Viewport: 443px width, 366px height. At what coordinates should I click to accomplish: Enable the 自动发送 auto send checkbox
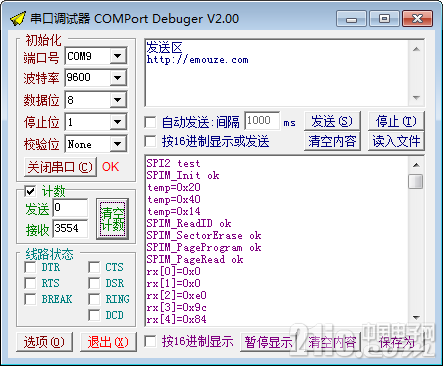150,122
